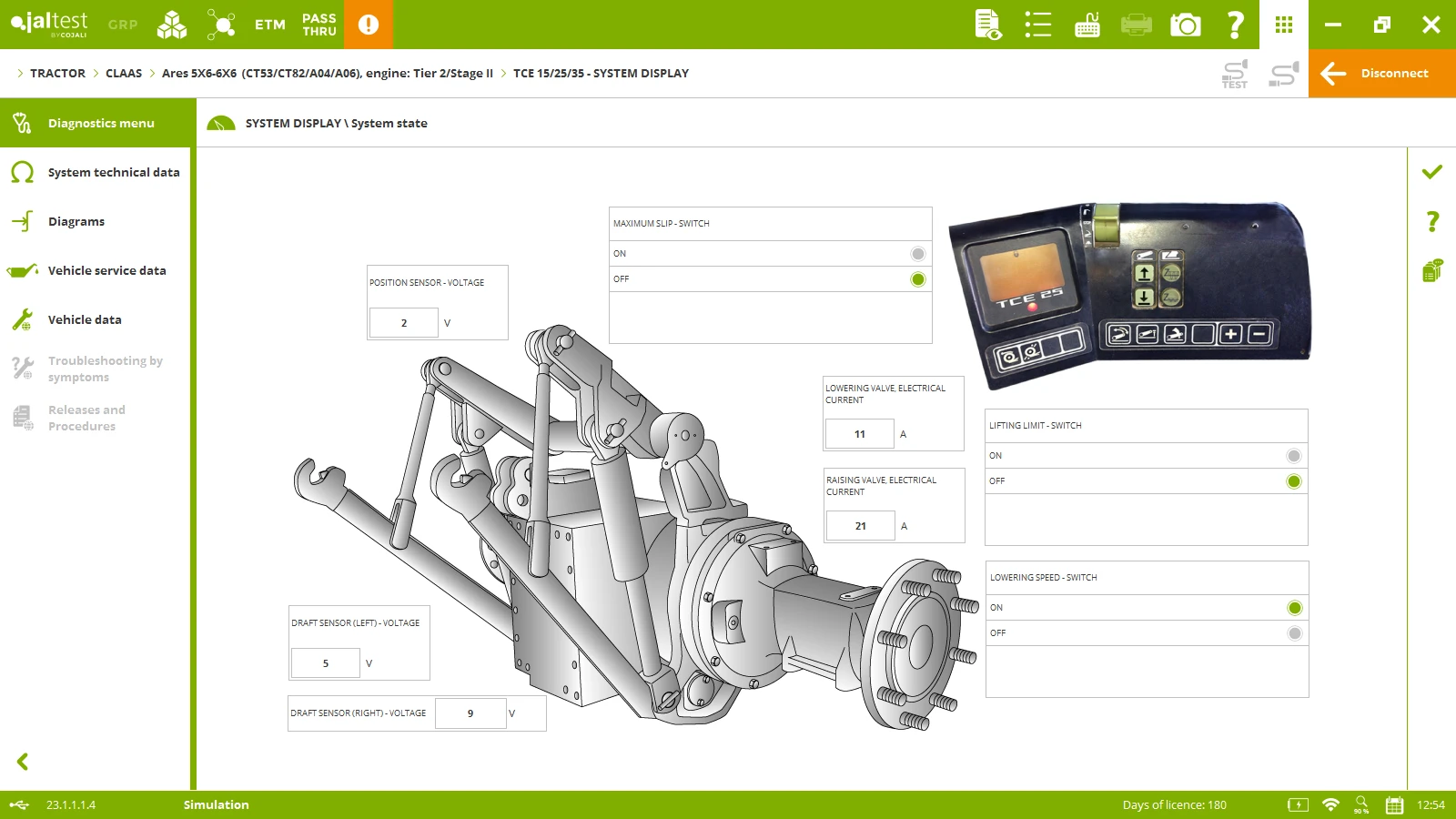
Task: Click the clock showing 12:54
Action: pyautogui.click(x=1431, y=804)
